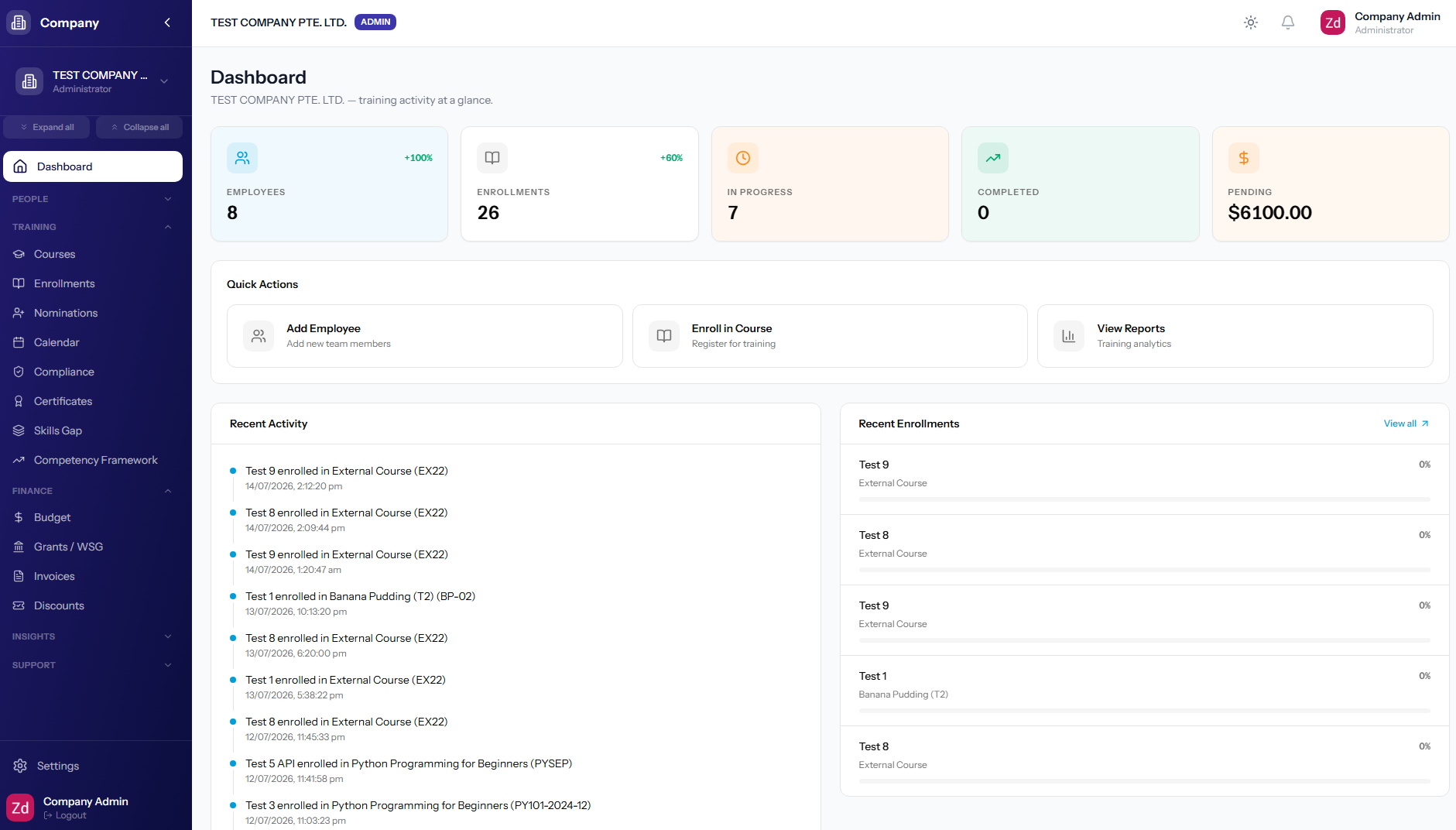Click the timestamp 14/07/2026, 2:12:20 pm
The height and width of the screenshot is (830, 1456).
[x=293, y=486]
